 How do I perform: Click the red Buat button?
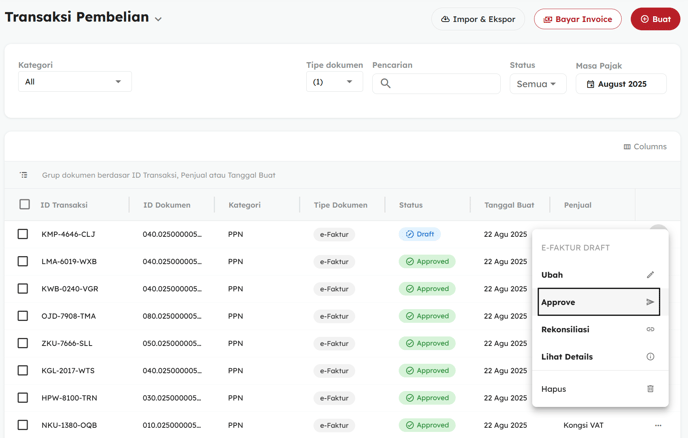[655, 19]
